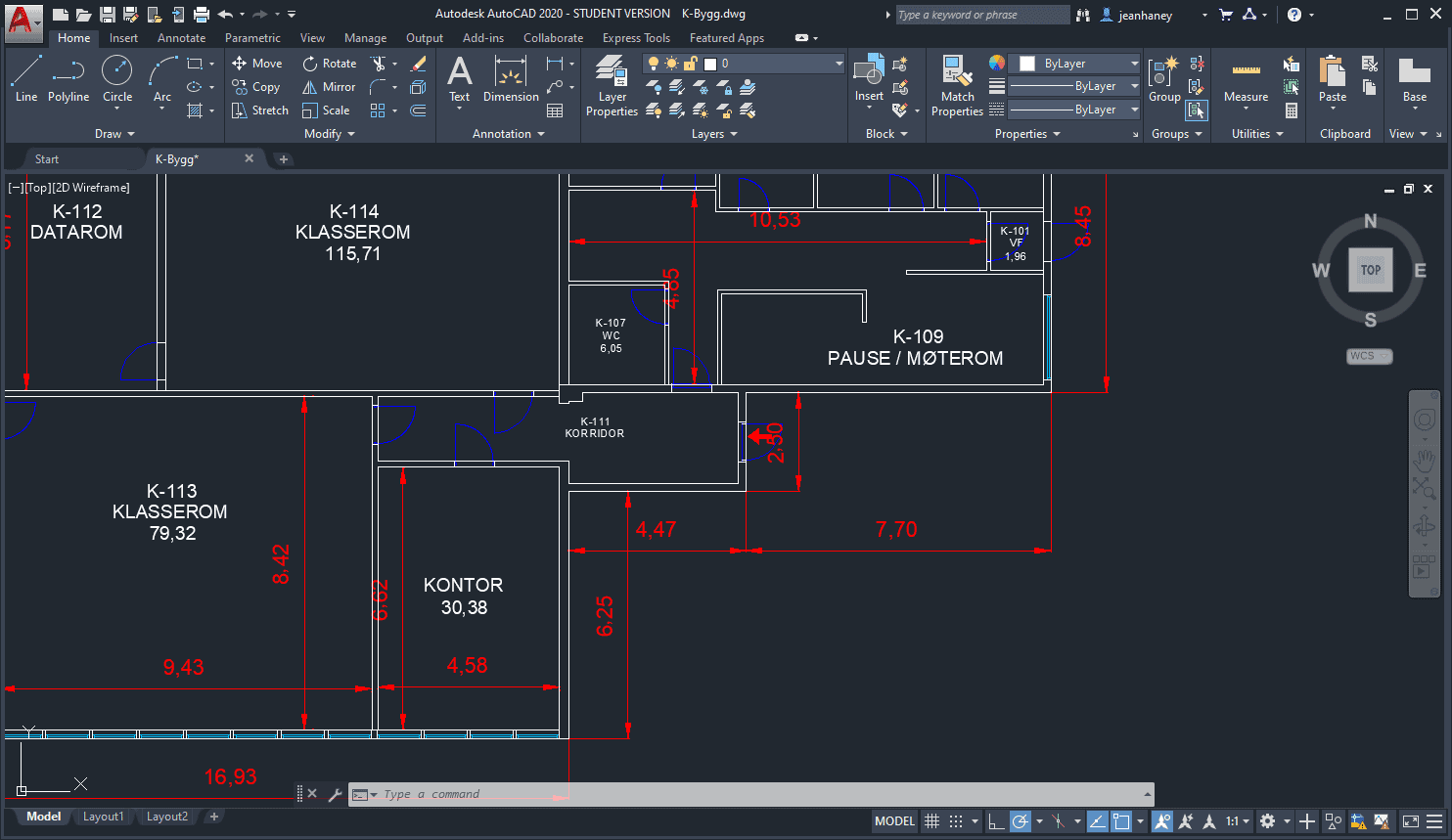Click the object color wheel icon

996,63
